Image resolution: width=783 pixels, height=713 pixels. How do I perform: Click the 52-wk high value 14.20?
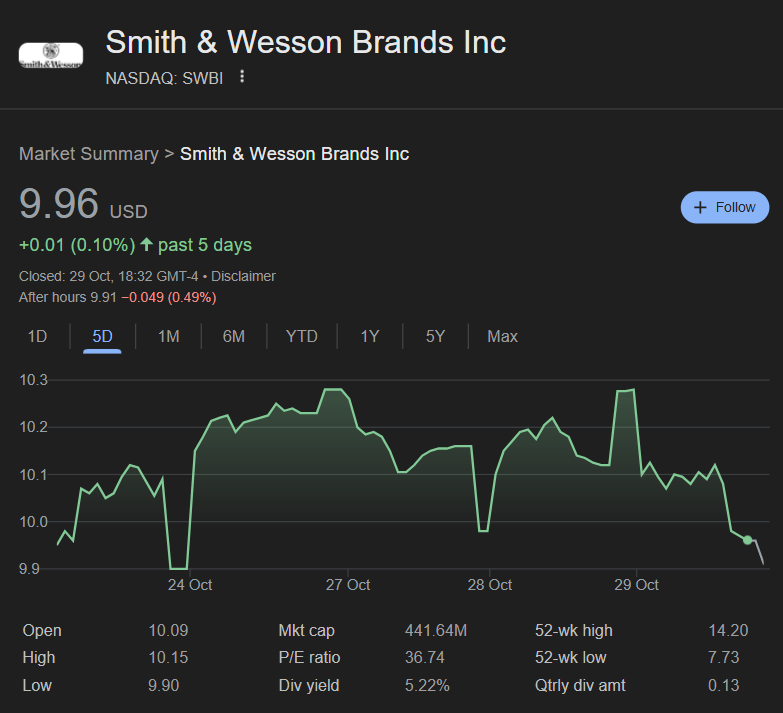(729, 631)
